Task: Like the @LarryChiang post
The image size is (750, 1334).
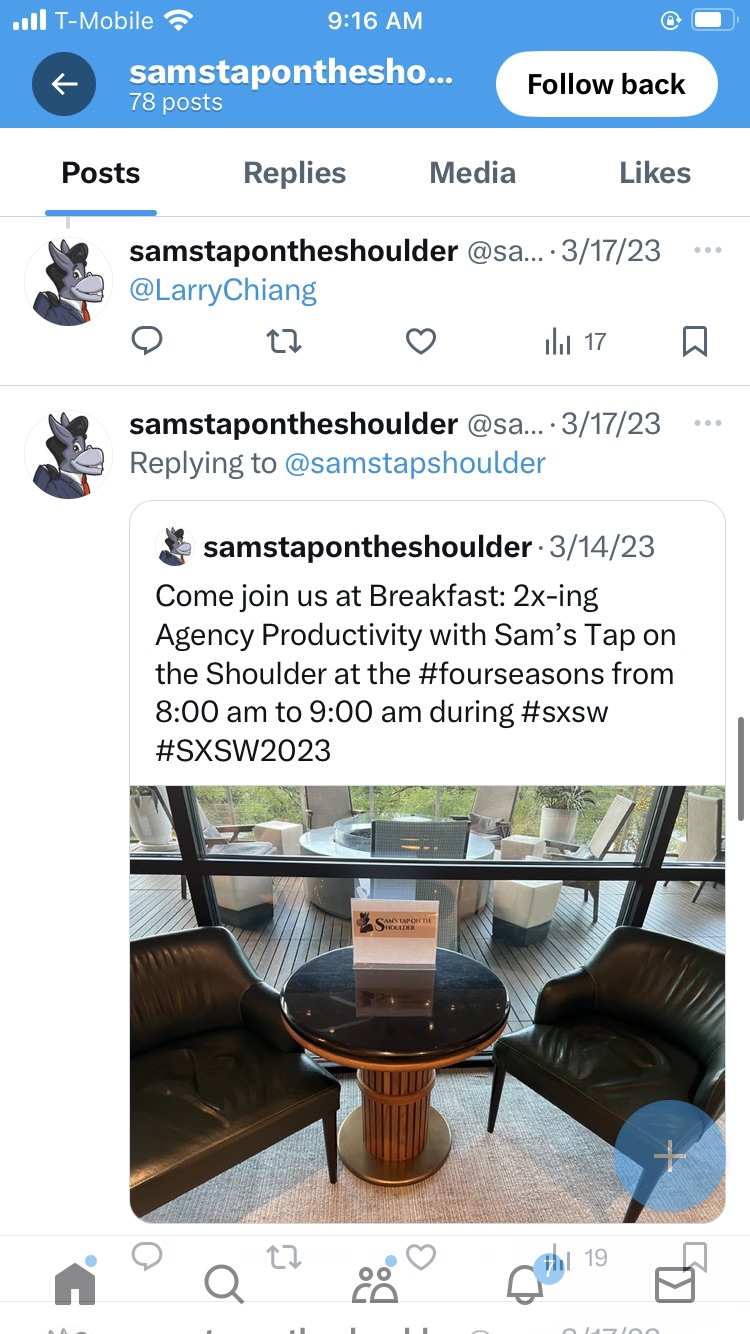Action: click(421, 342)
